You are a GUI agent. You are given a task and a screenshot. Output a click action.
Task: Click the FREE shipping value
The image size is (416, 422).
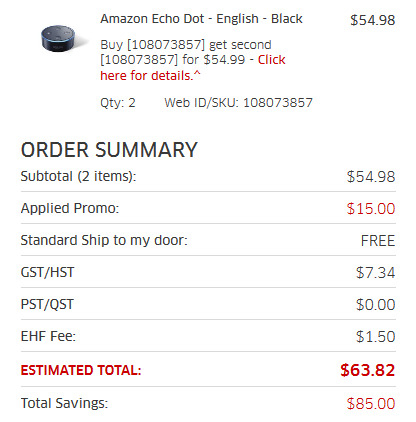click(378, 241)
